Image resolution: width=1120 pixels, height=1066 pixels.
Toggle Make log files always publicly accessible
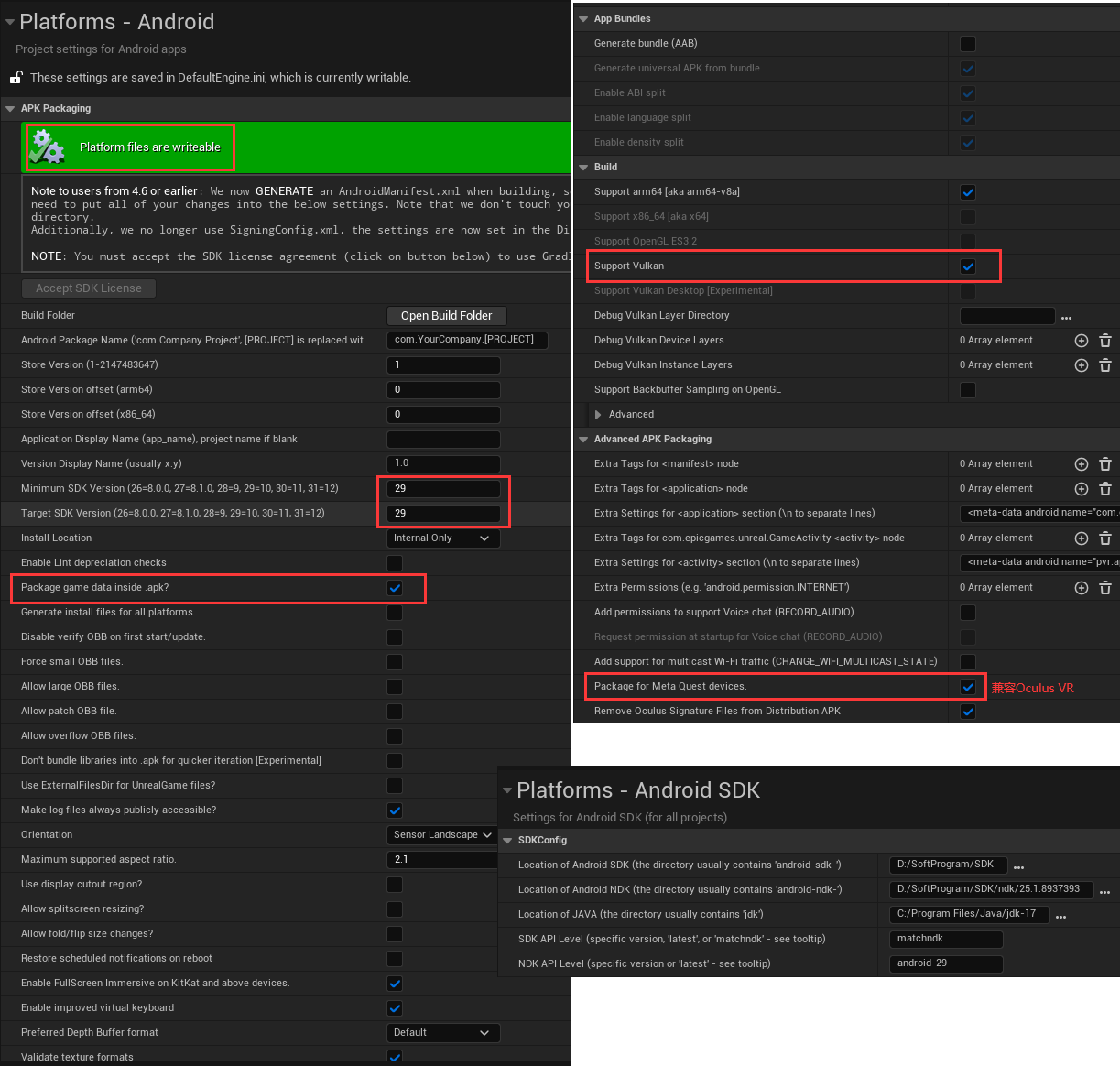[395, 810]
